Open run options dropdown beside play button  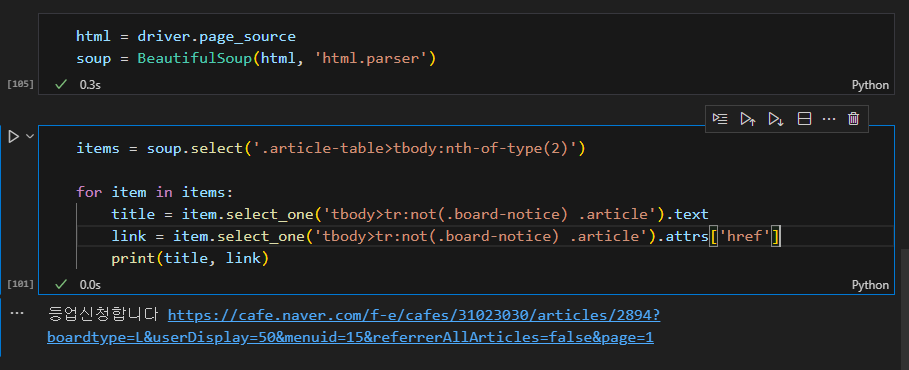30,137
